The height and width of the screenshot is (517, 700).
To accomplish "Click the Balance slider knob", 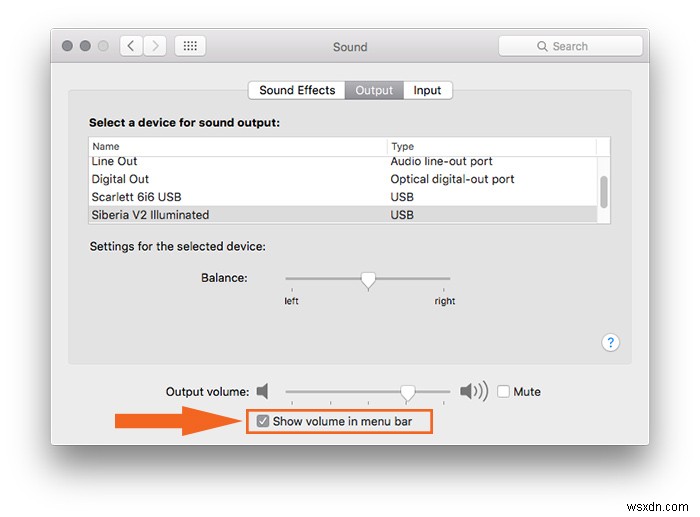I will [x=368, y=281].
